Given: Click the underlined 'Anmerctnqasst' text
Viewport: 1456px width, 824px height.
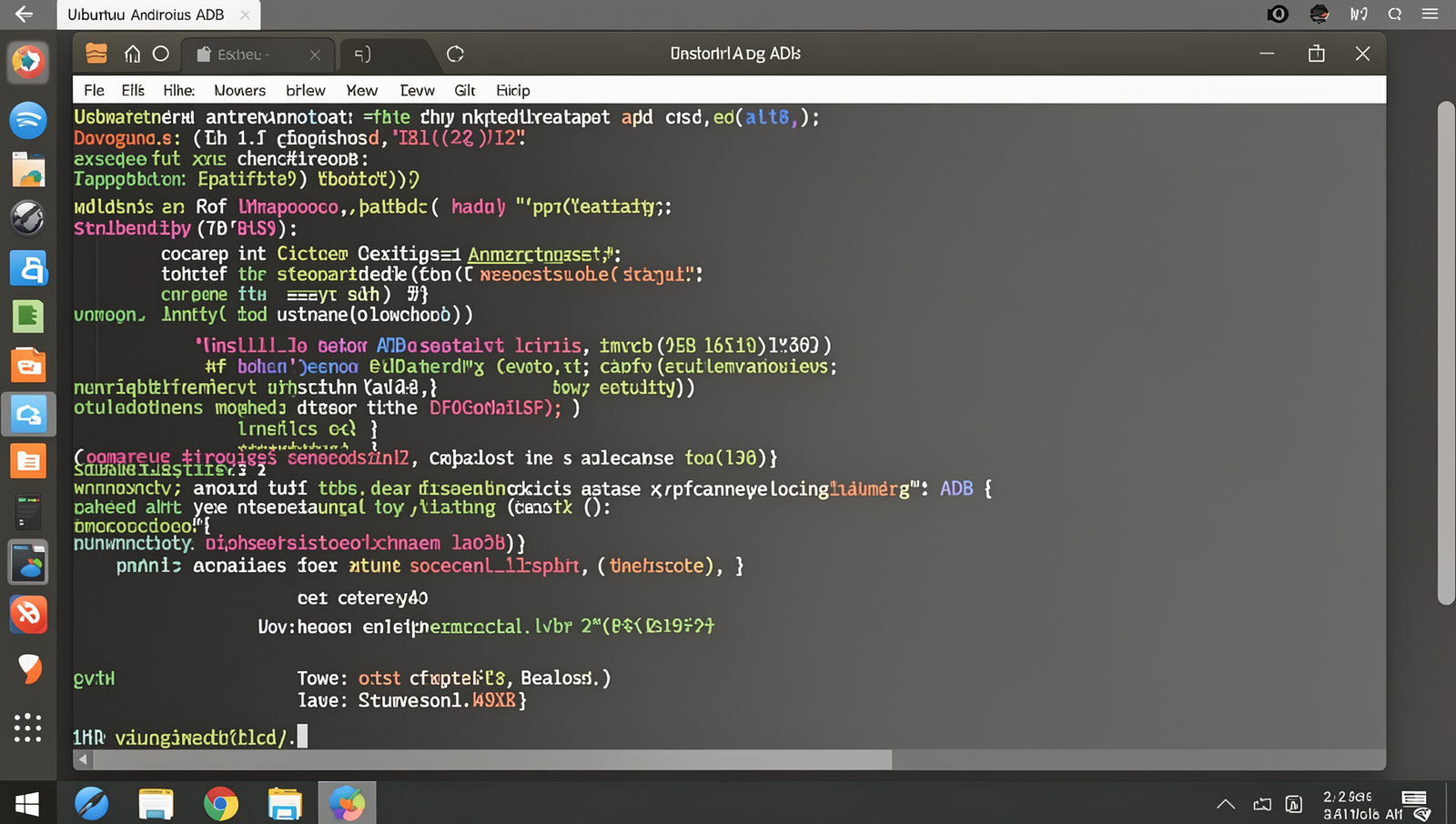Looking at the screenshot, I should pyautogui.click(x=535, y=255).
